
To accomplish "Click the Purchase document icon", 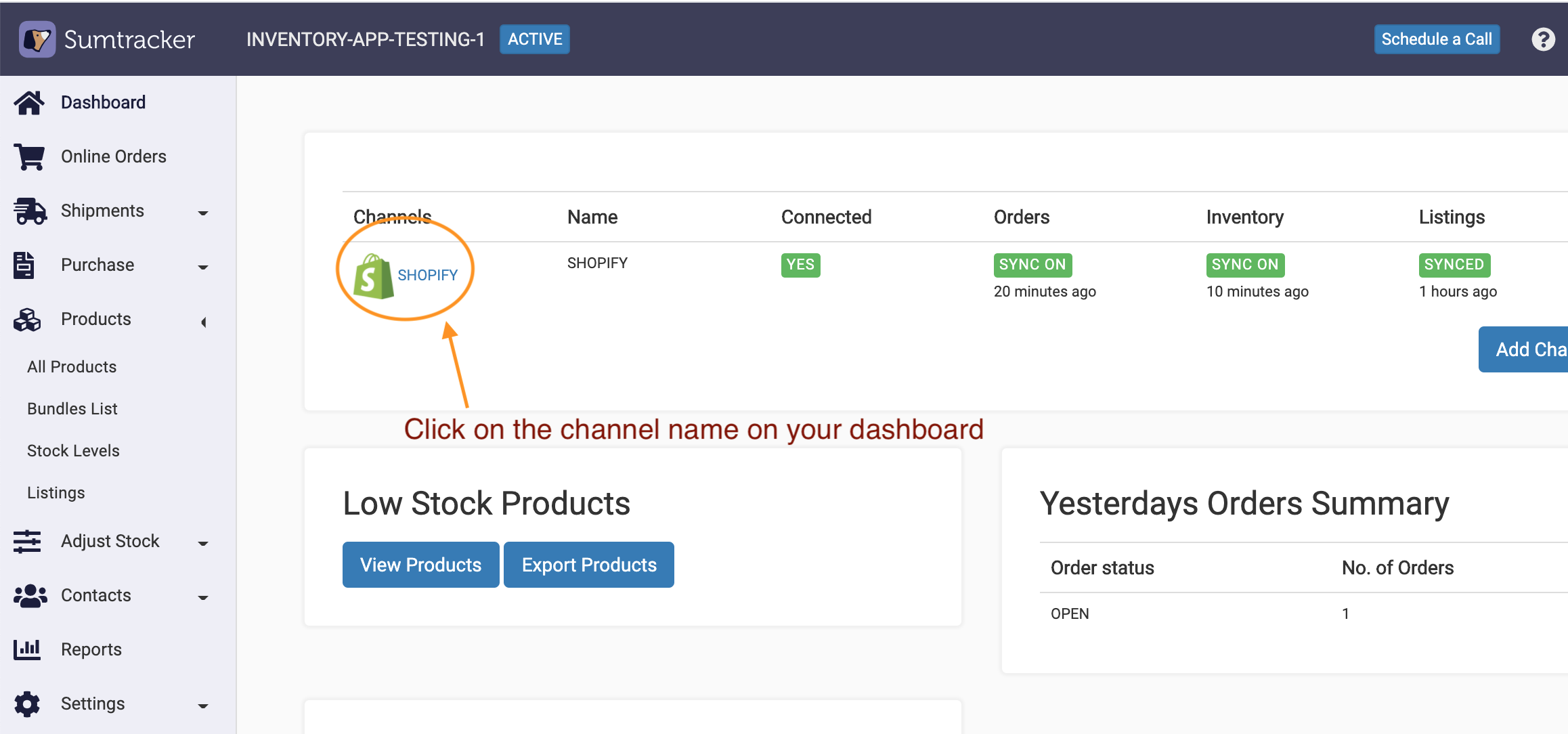I will (x=24, y=265).
